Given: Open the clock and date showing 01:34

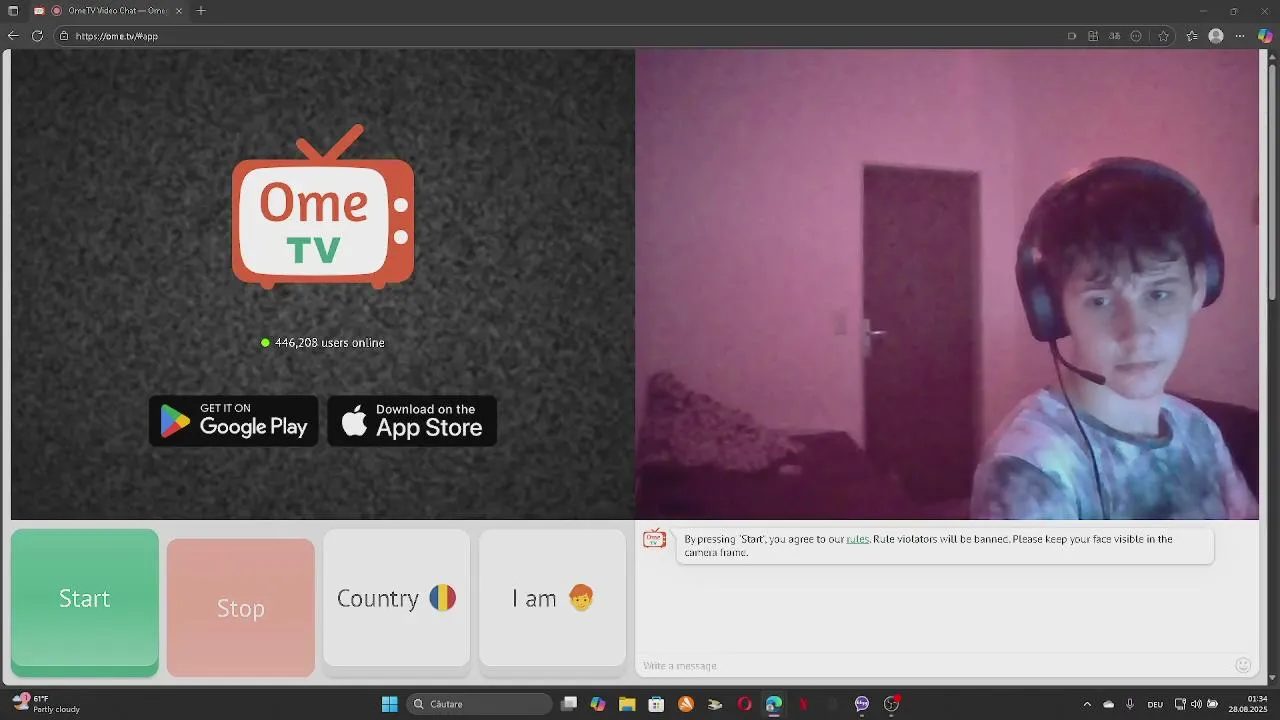Looking at the screenshot, I should 1249,704.
